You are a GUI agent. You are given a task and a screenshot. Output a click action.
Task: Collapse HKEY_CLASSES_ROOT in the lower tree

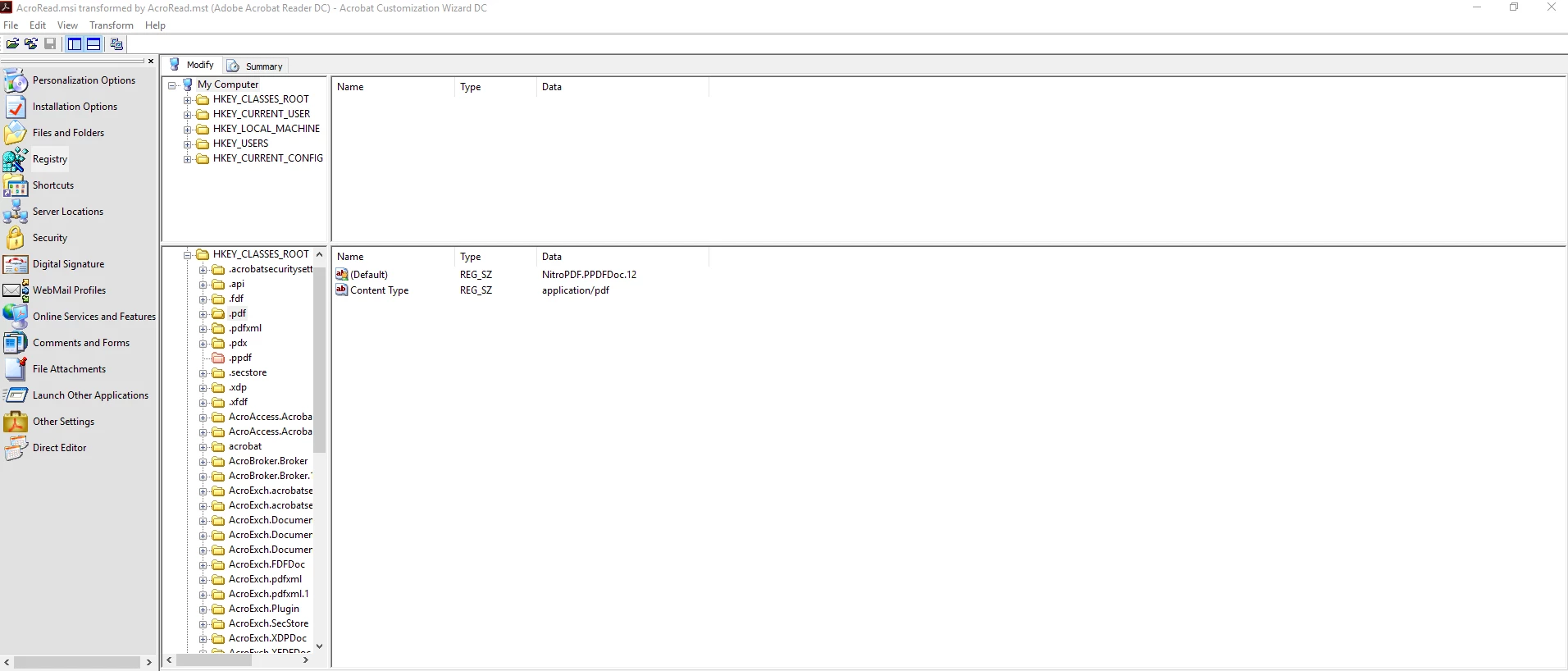click(188, 255)
